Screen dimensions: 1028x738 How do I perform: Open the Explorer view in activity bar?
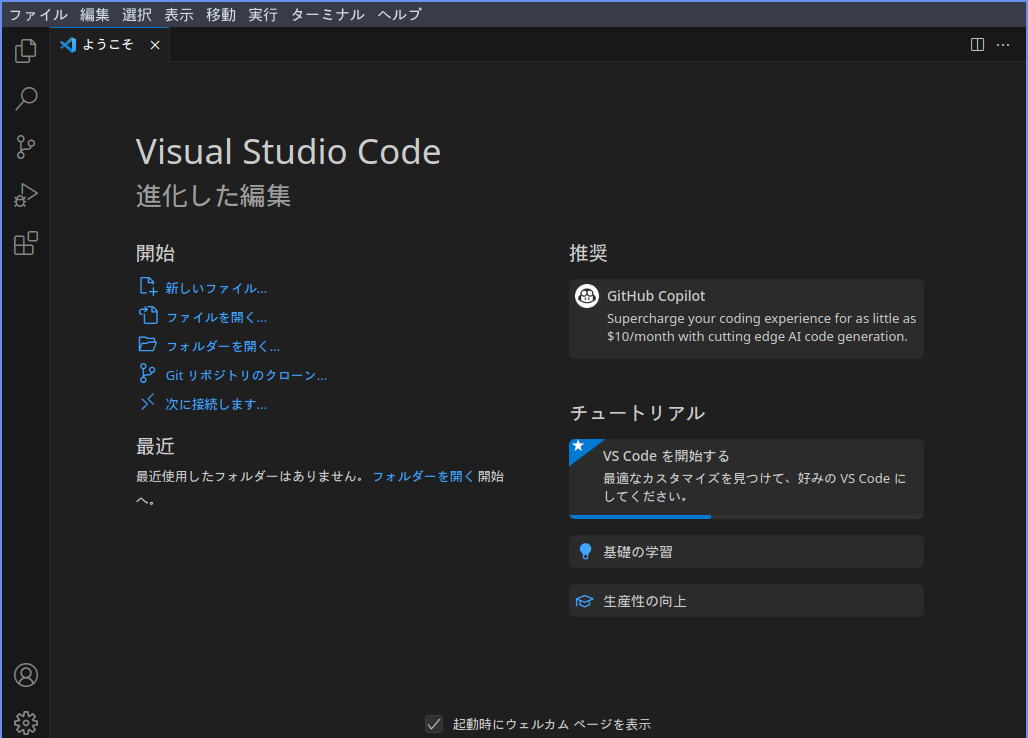tap(26, 50)
